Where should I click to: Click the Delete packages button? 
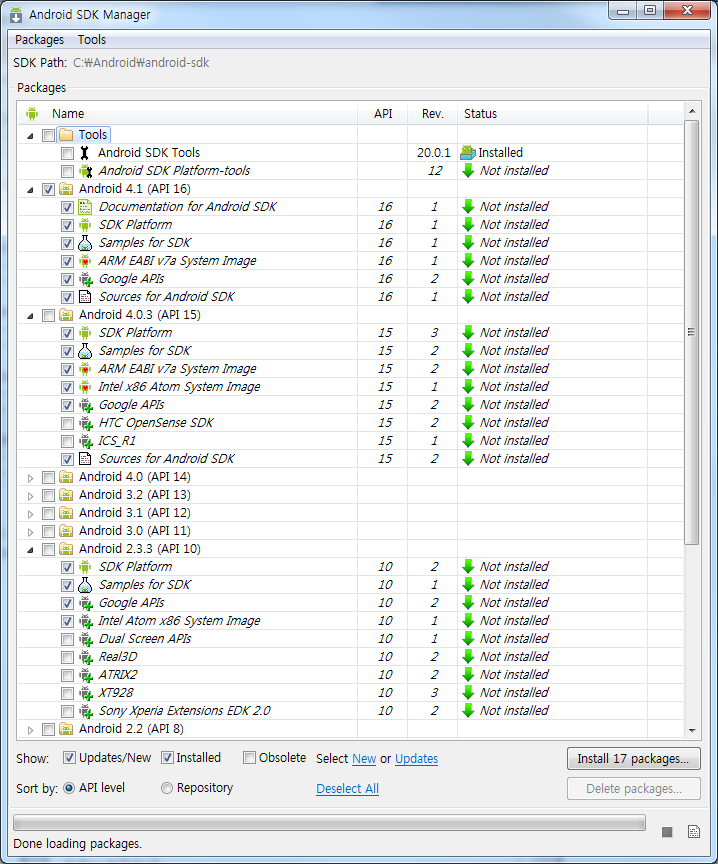(634, 789)
